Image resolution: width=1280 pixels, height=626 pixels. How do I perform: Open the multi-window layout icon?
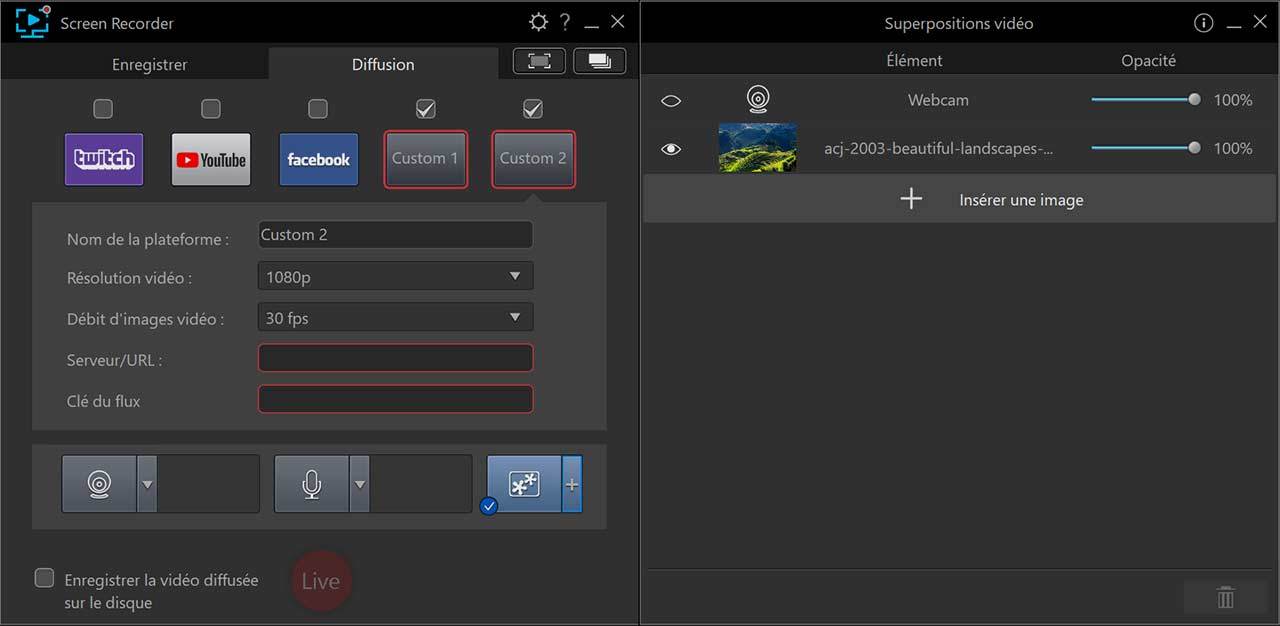tap(600, 61)
